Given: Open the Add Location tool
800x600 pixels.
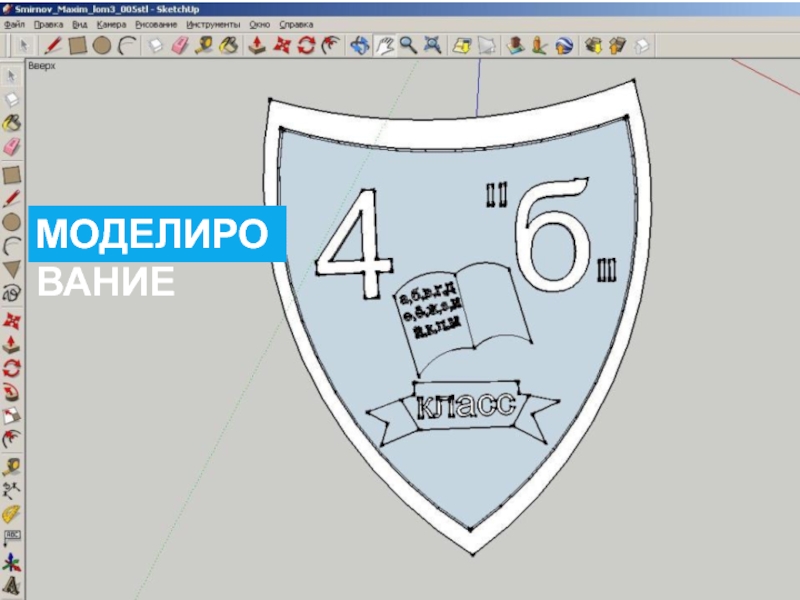Looking at the screenshot, I should (x=462, y=46).
